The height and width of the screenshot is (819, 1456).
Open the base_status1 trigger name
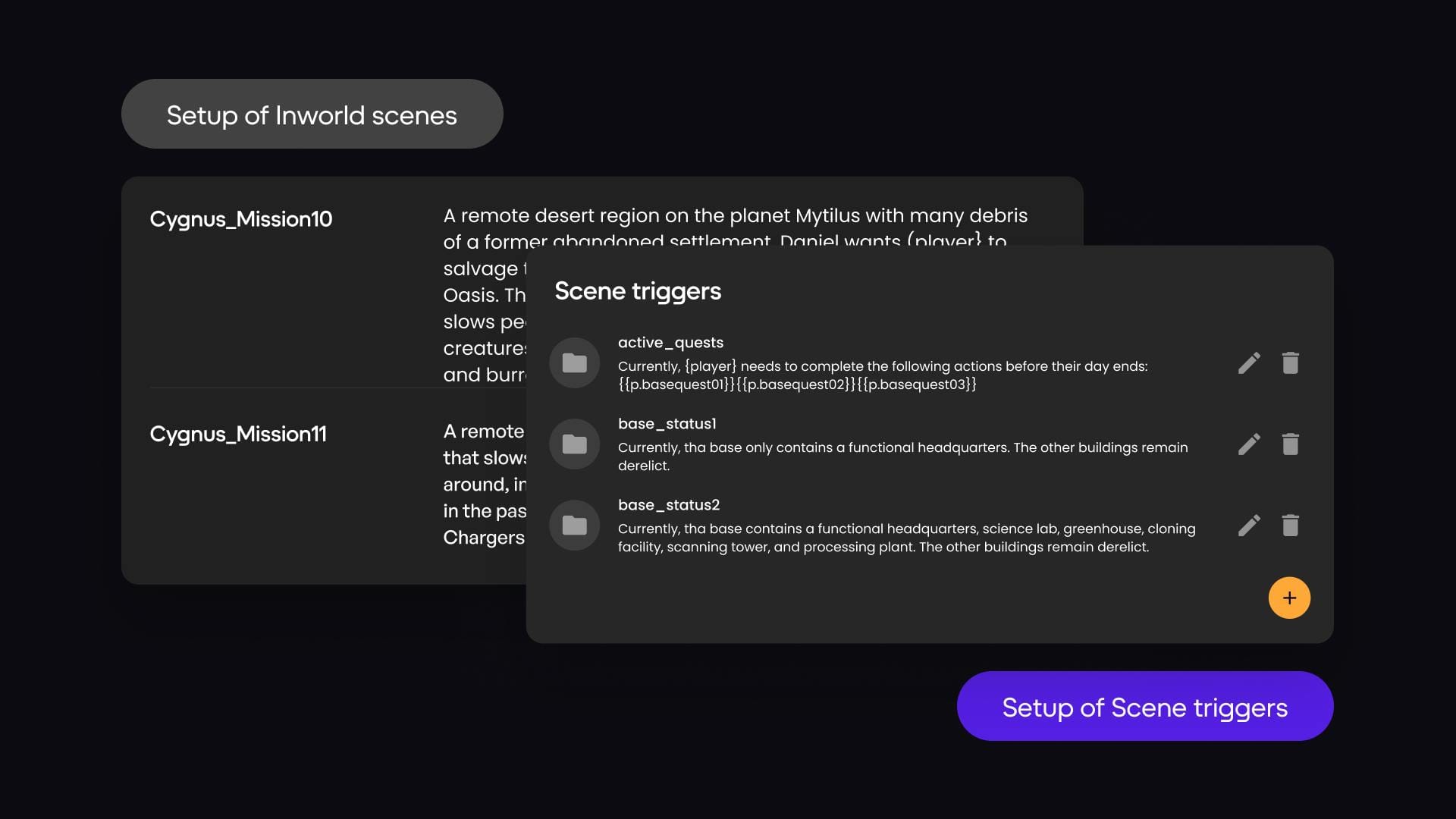tap(667, 424)
